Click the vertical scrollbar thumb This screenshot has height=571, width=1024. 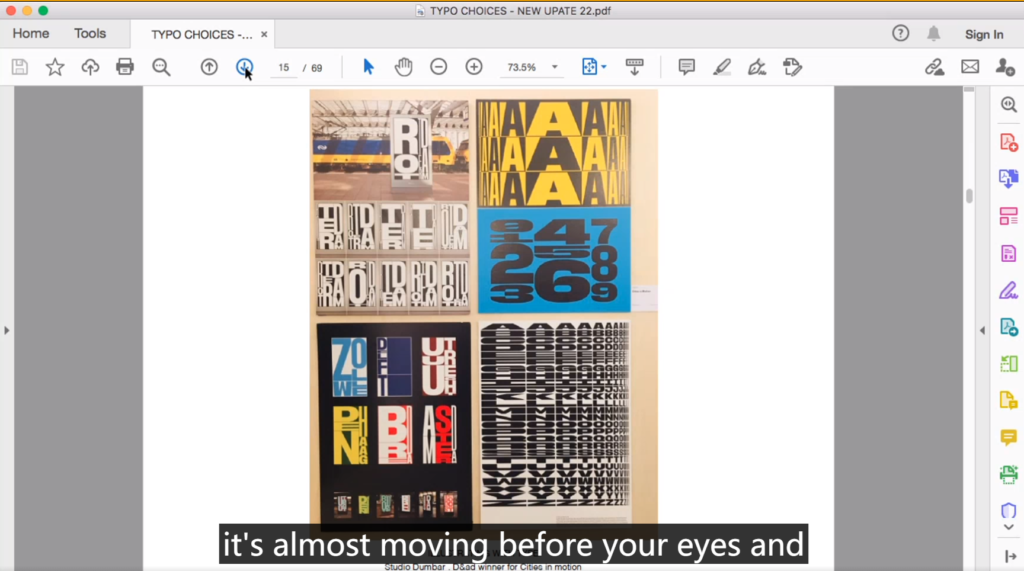pyautogui.click(x=969, y=196)
